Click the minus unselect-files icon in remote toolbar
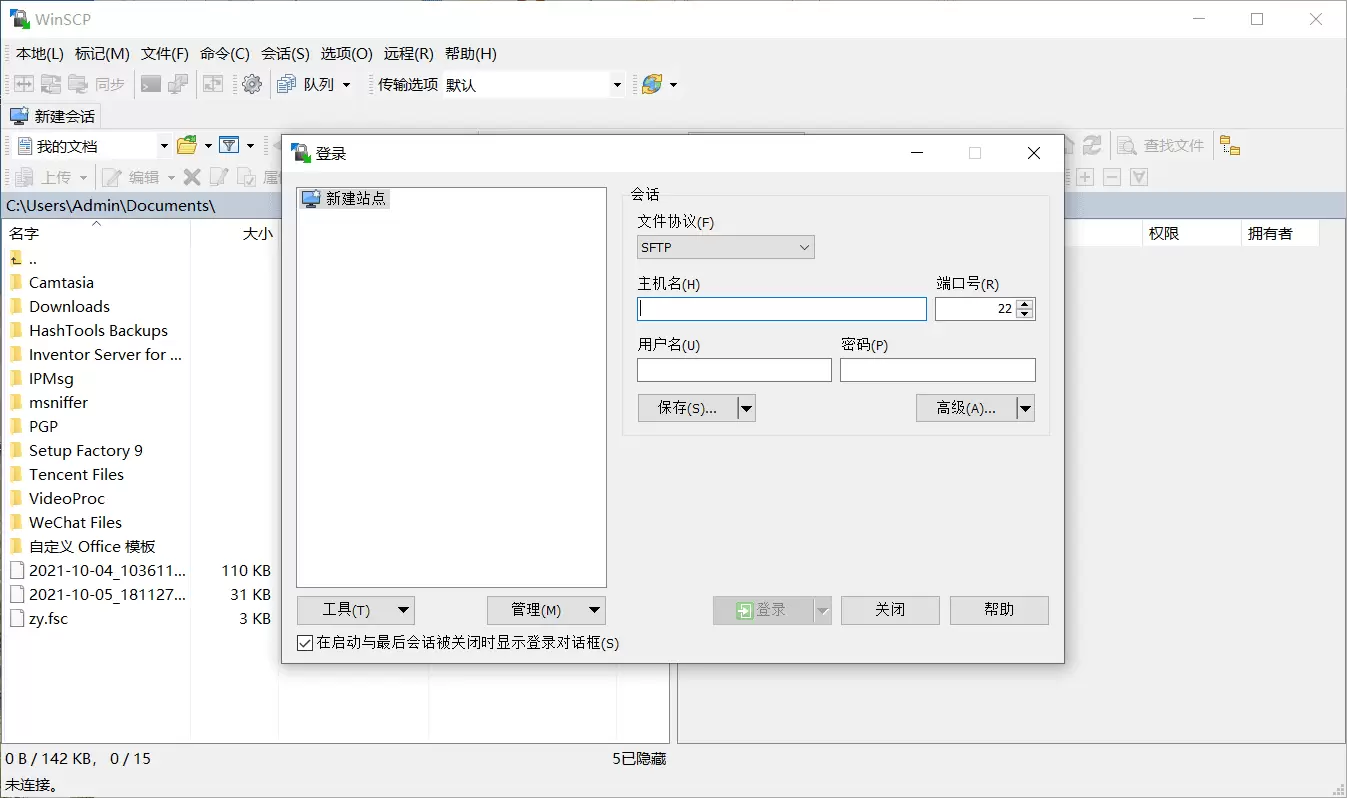The image size is (1347, 798). click(1112, 177)
